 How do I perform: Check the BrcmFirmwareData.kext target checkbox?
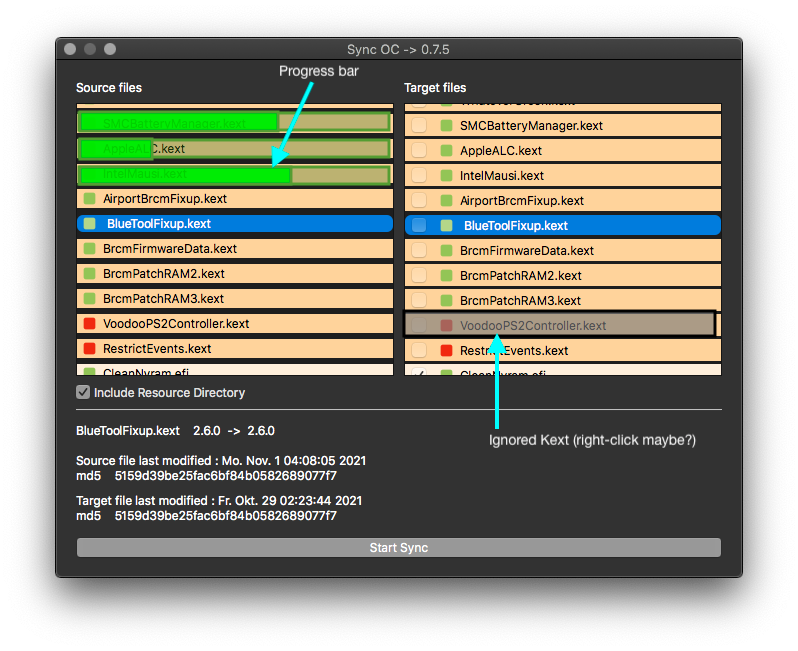pos(419,250)
